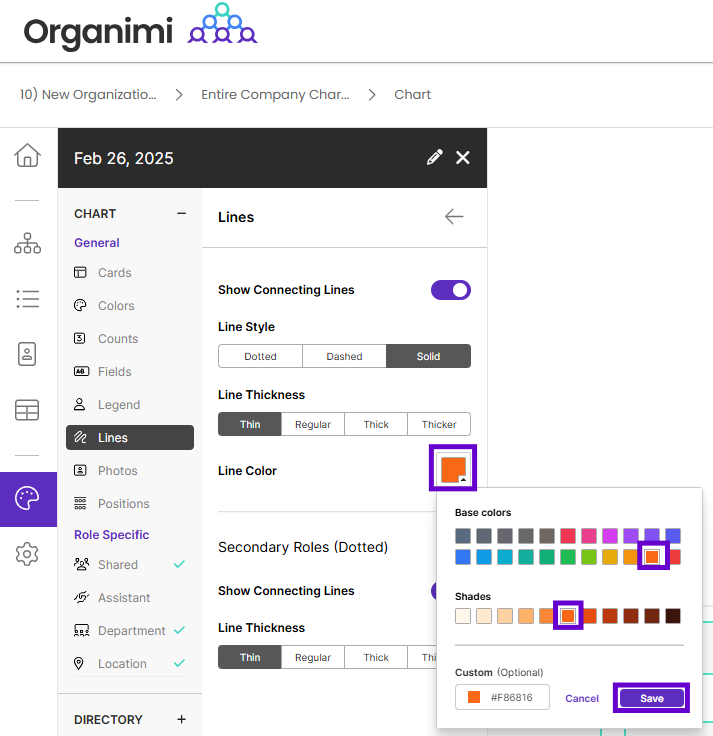Expand the DIRECTORY section
The height and width of the screenshot is (736, 713).
[x=181, y=719]
